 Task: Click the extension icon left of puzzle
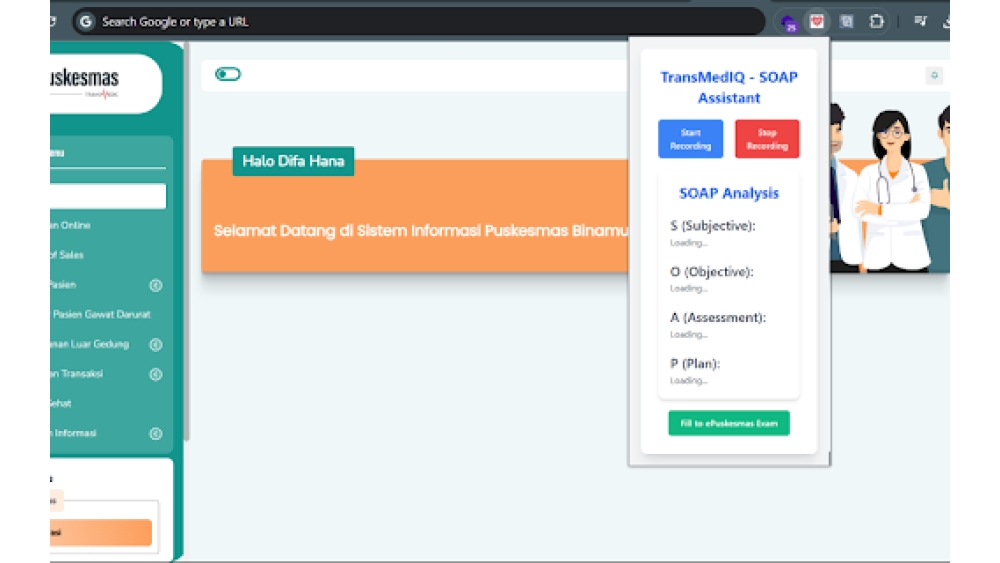[847, 21]
